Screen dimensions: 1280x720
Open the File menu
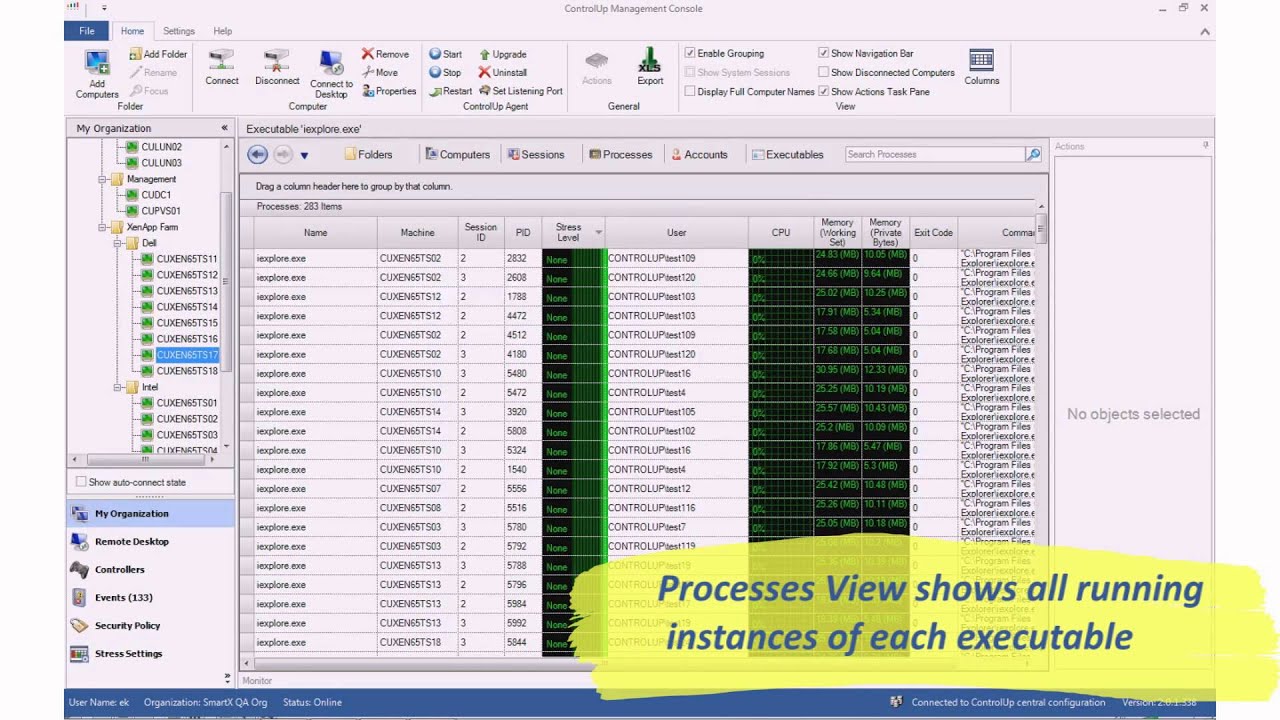87,31
